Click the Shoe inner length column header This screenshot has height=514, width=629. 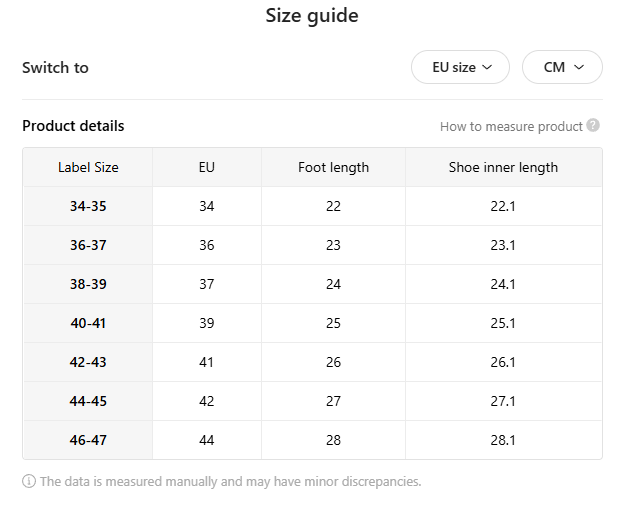tap(503, 167)
